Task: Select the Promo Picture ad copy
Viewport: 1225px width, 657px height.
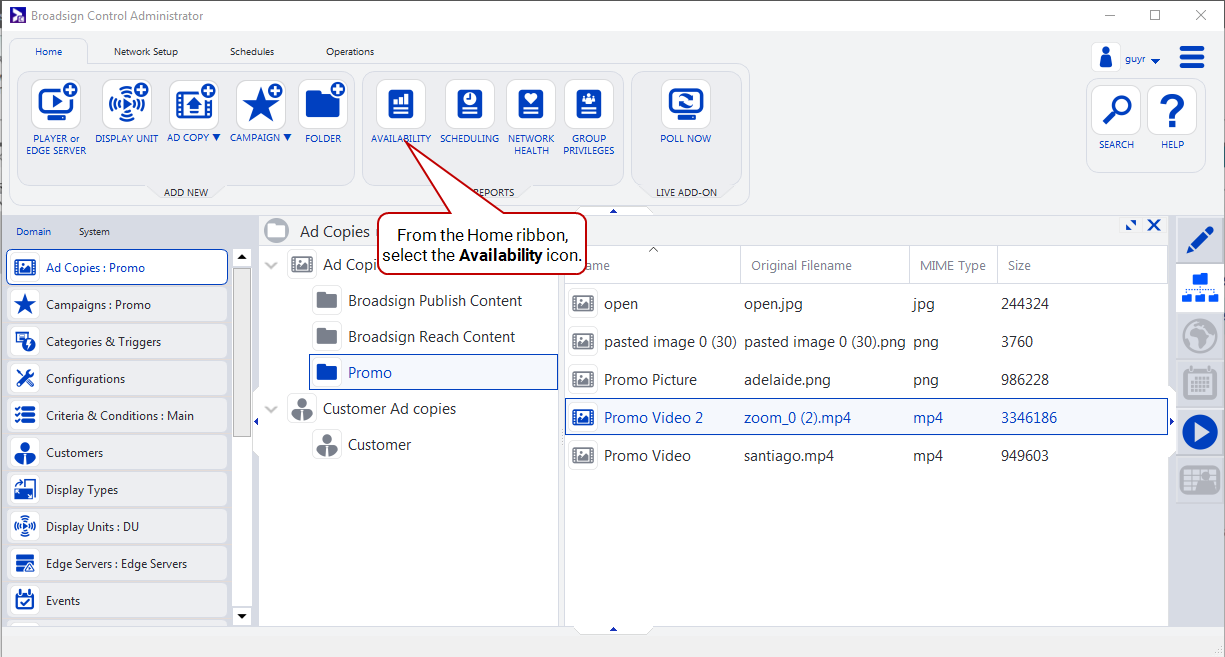Action: [x=866, y=380]
